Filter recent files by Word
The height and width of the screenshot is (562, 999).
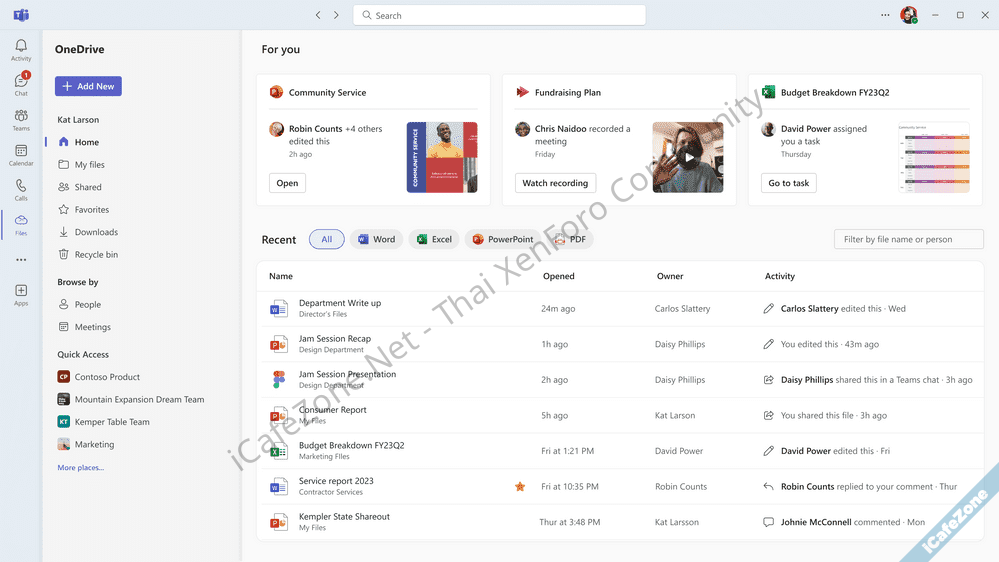376,239
